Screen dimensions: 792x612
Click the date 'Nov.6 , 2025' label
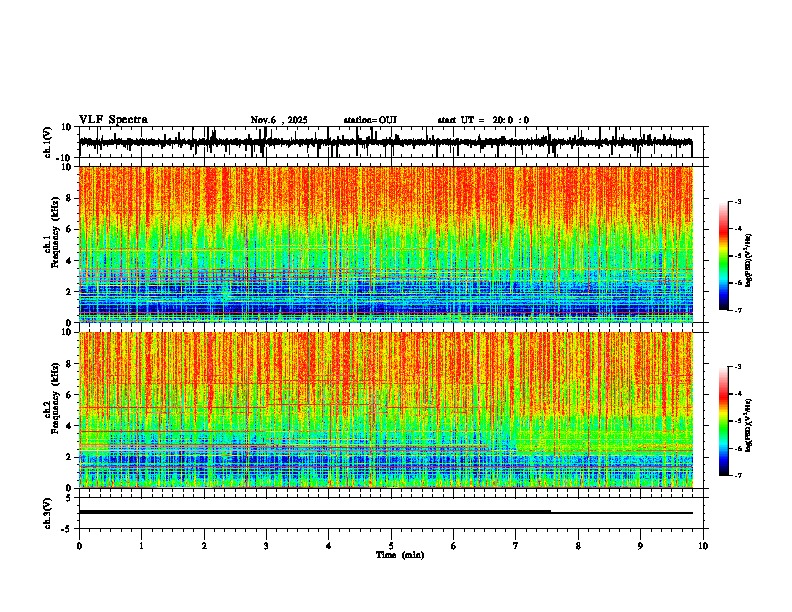pos(279,120)
